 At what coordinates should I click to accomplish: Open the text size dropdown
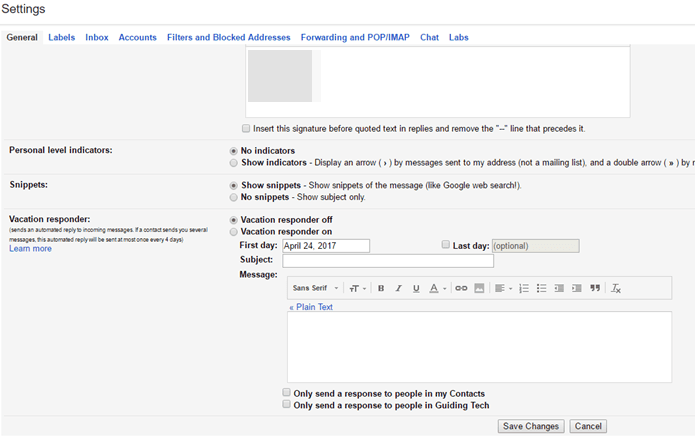point(357,289)
